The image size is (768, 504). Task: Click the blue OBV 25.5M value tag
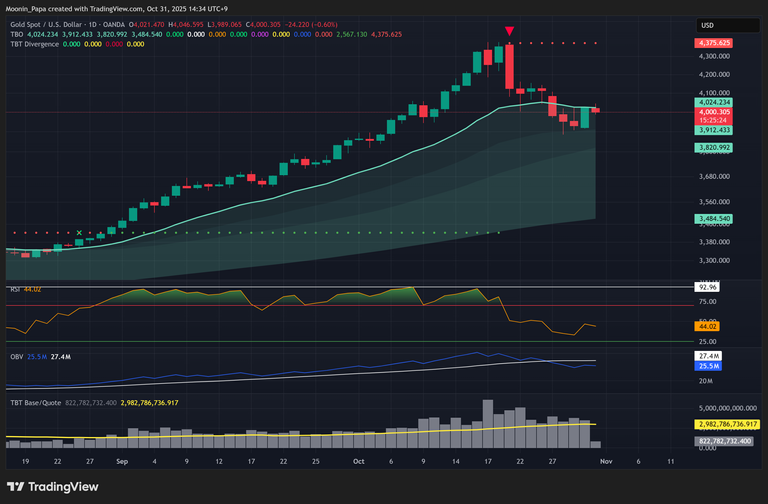pos(707,366)
